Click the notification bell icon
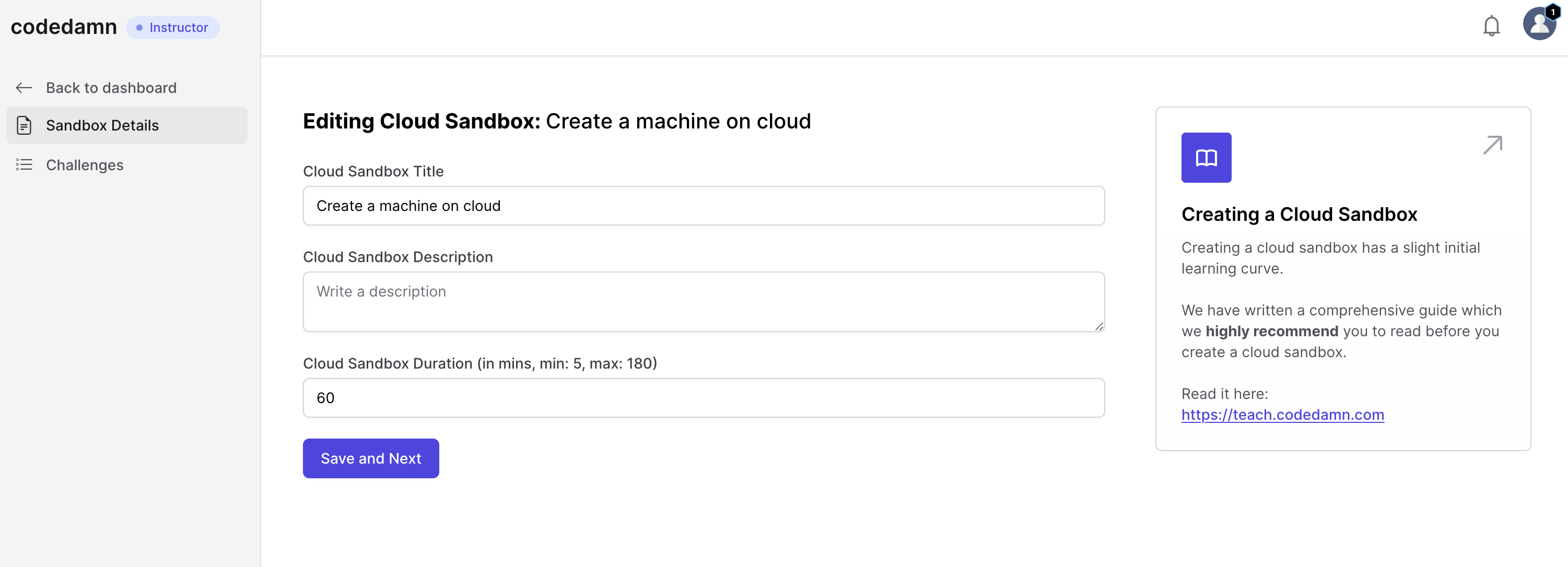Image resolution: width=1568 pixels, height=567 pixels. 1491,26
